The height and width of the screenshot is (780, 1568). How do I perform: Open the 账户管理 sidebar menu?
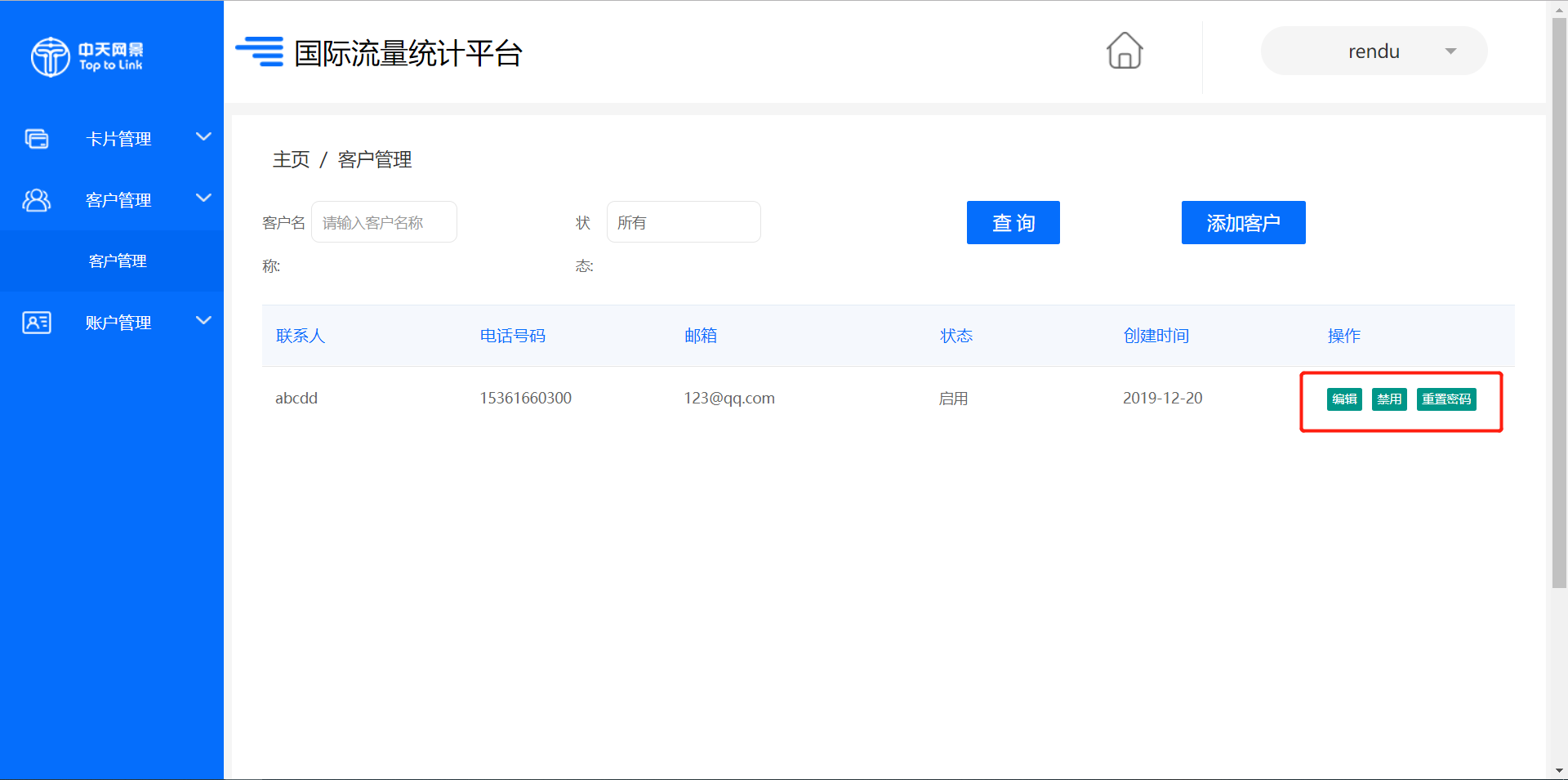(x=112, y=323)
